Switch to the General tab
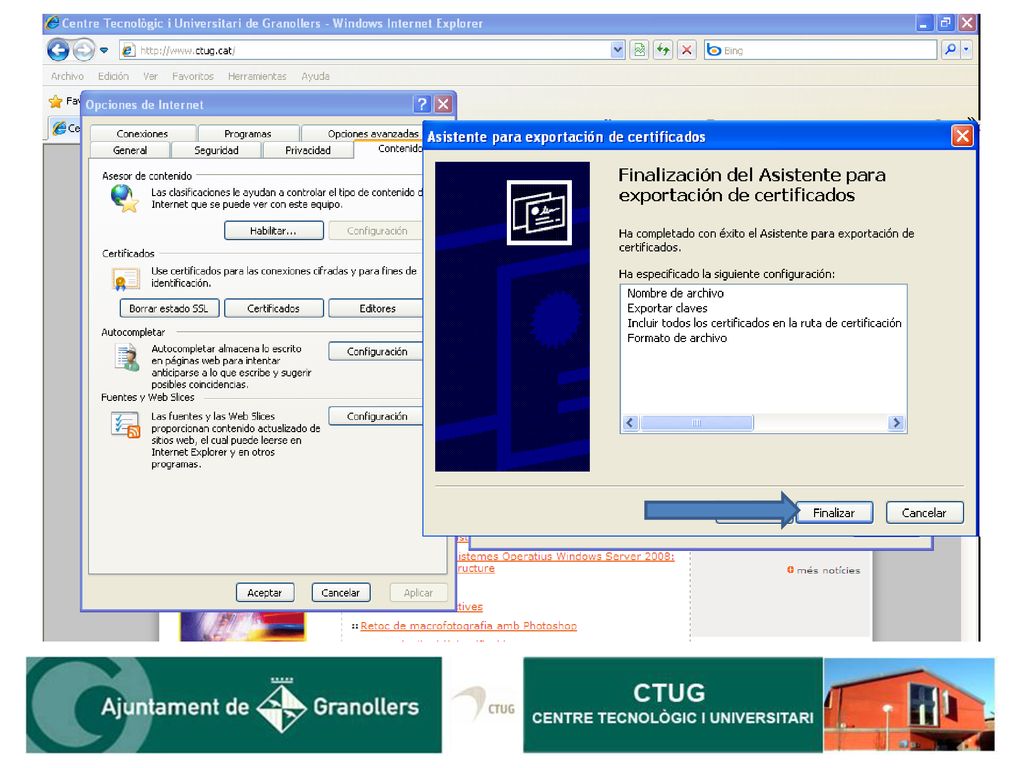This screenshot has height=768, width=1024. 130,150
